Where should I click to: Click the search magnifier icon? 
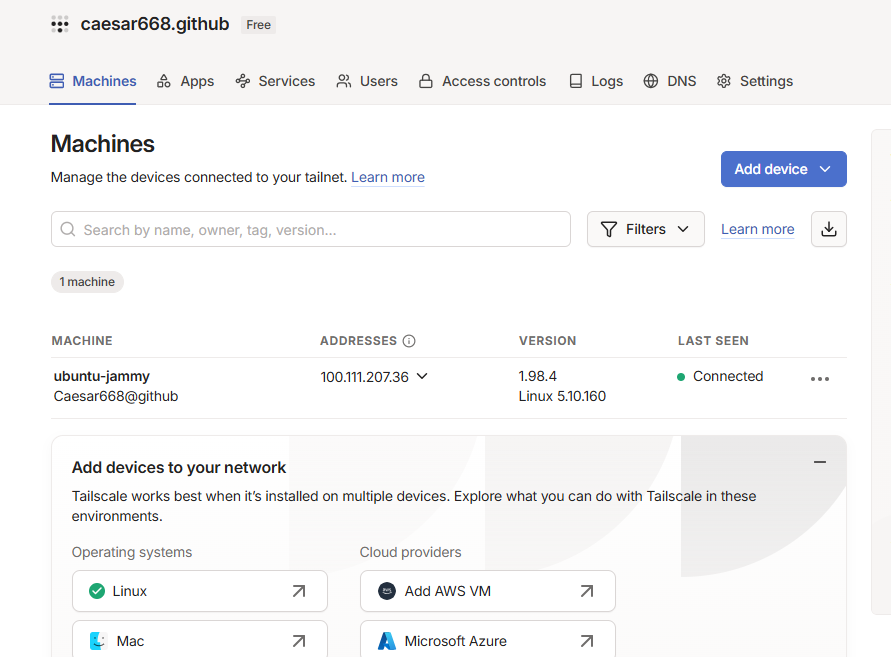68,229
